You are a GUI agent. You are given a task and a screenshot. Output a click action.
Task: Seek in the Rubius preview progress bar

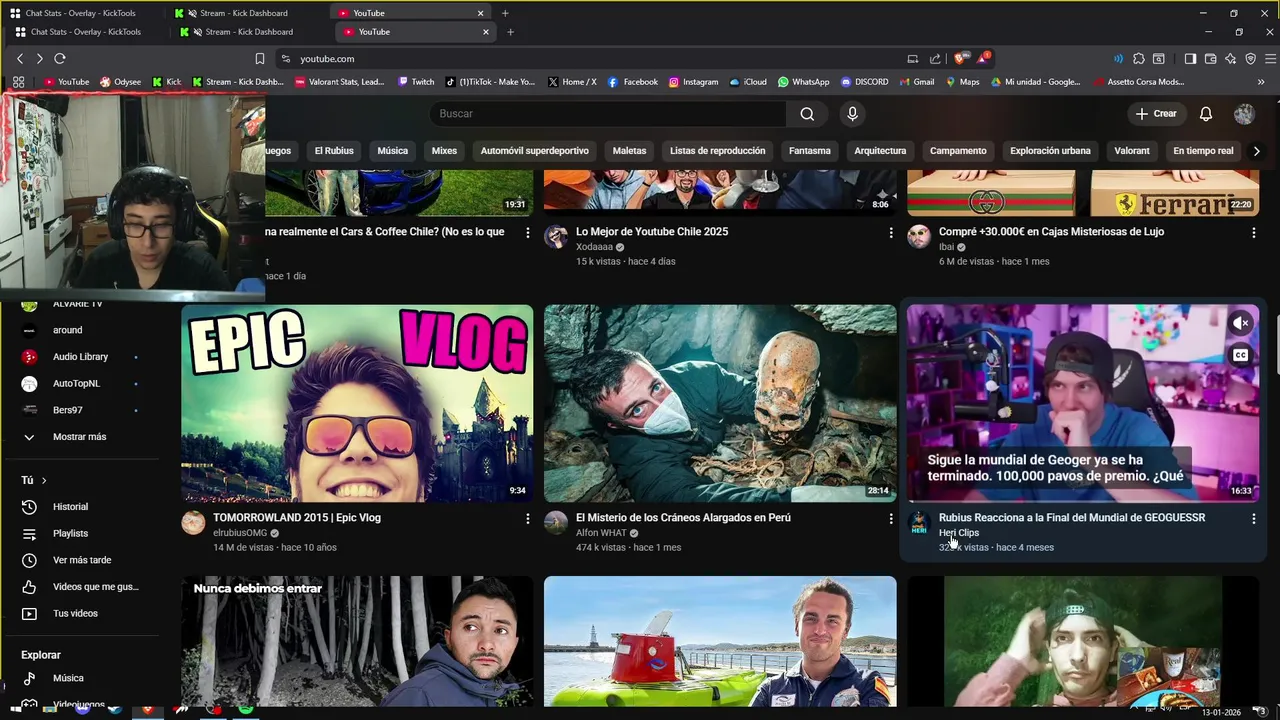point(1083,501)
